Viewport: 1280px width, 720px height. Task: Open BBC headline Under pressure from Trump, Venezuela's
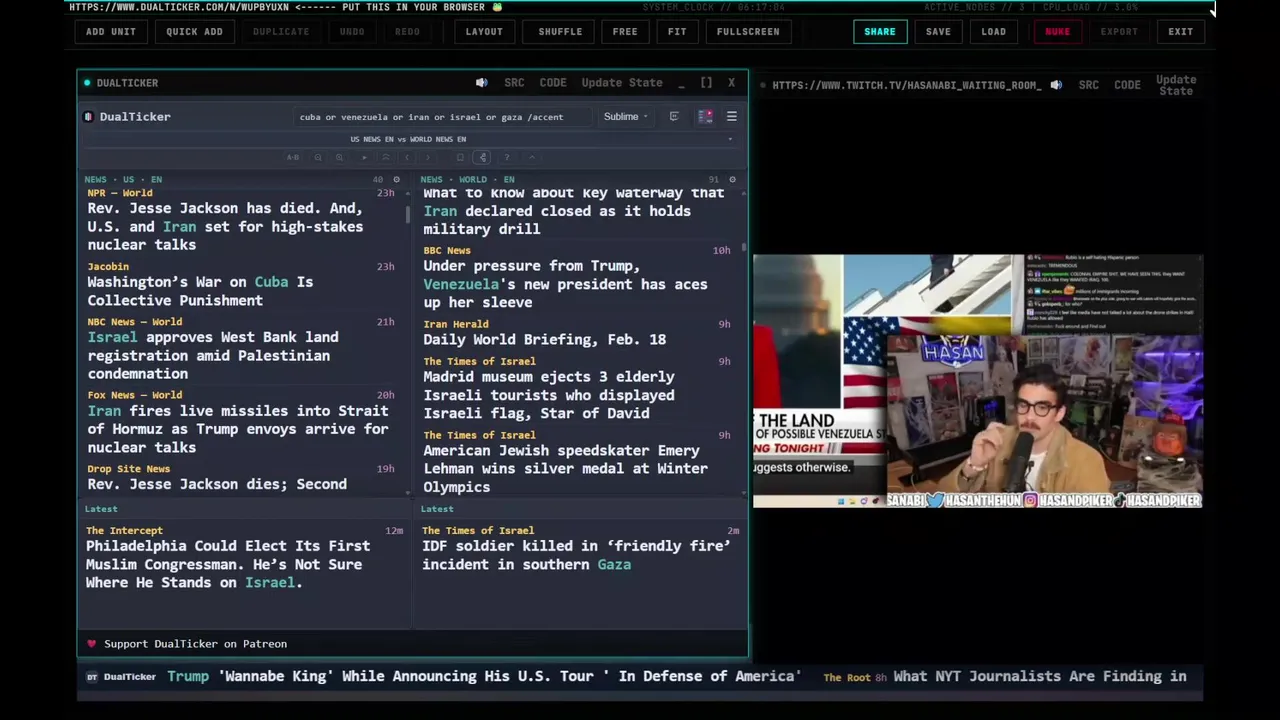pyautogui.click(x=565, y=284)
